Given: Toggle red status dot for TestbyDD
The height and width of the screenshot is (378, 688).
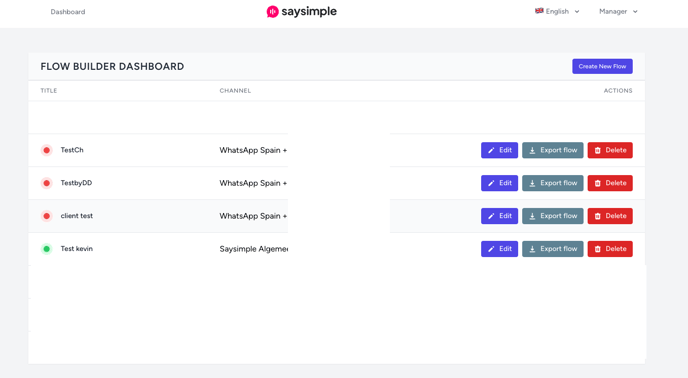Looking at the screenshot, I should click(47, 183).
